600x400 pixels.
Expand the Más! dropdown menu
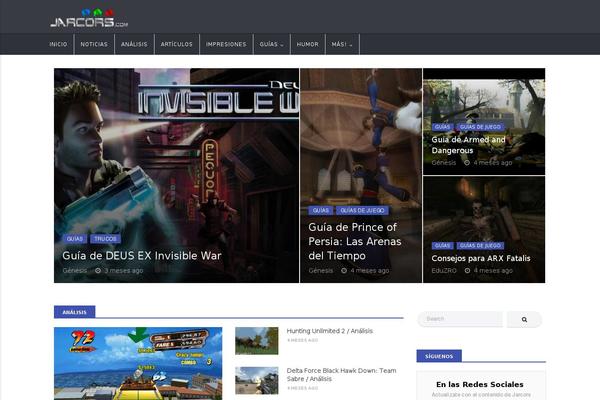click(342, 44)
